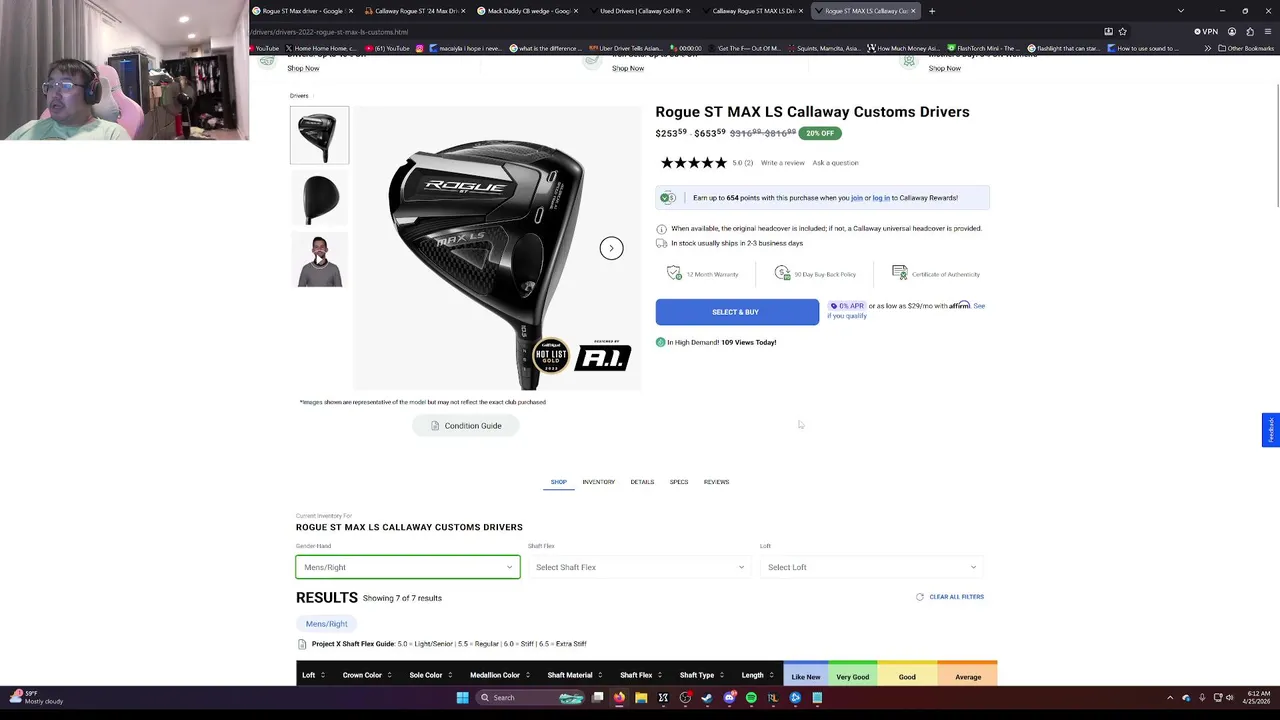The width and height of the screenshot is (1280, 720).
Task: Bookmark this page with the star icon
Action: point(1123,31)
